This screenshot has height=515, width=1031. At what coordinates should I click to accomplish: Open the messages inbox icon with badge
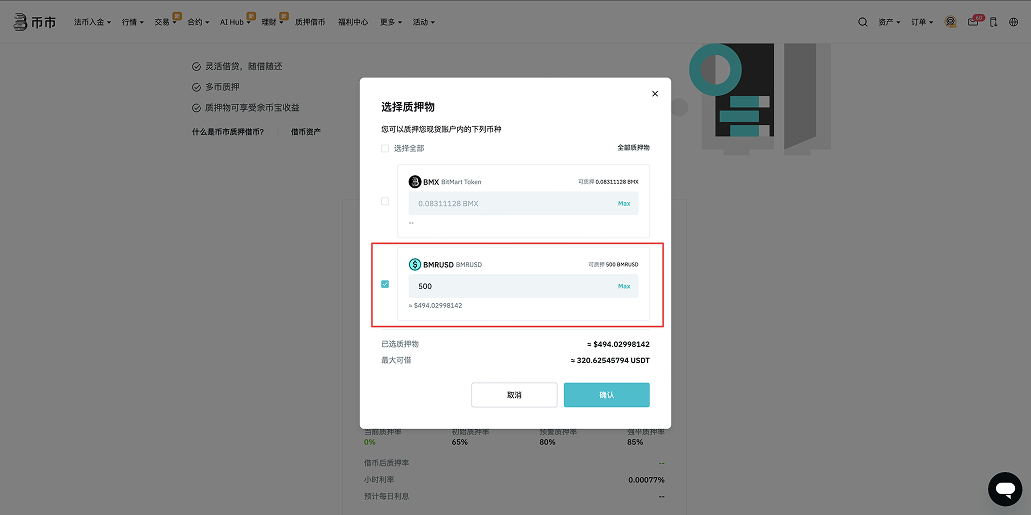click(973, 21)
